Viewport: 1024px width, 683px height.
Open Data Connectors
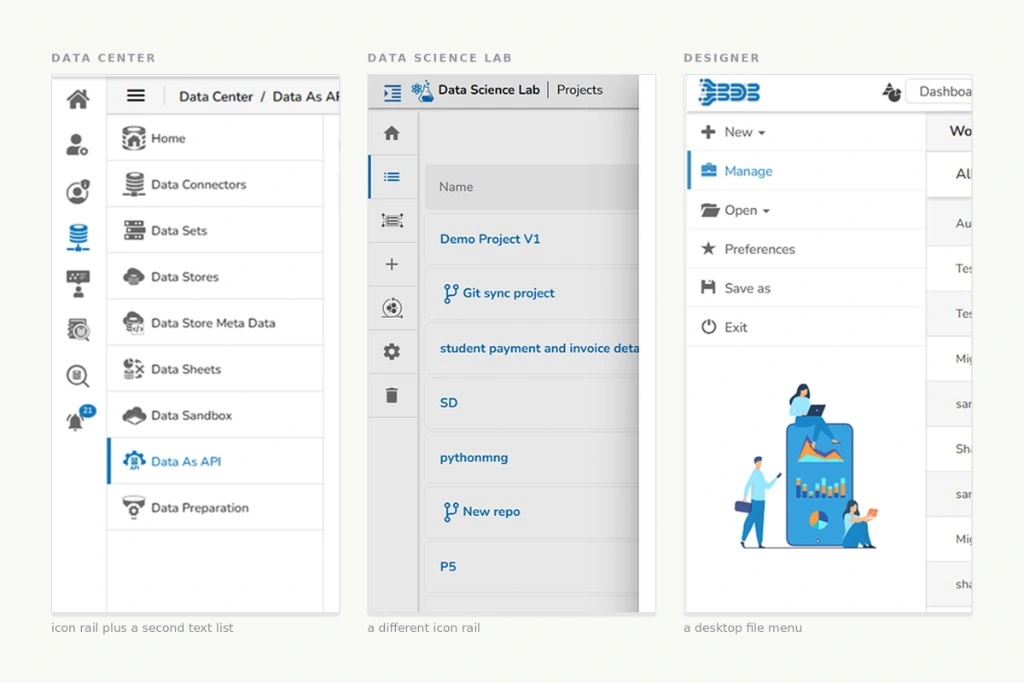215,185
